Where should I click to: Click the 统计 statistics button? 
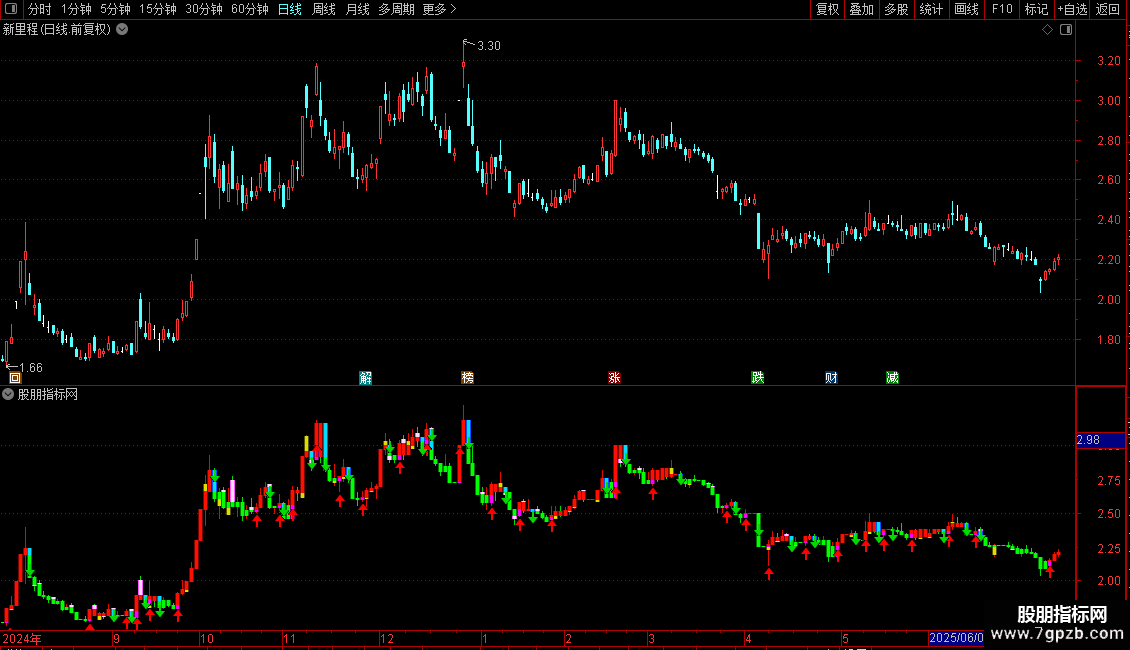(x=931, y=9)
